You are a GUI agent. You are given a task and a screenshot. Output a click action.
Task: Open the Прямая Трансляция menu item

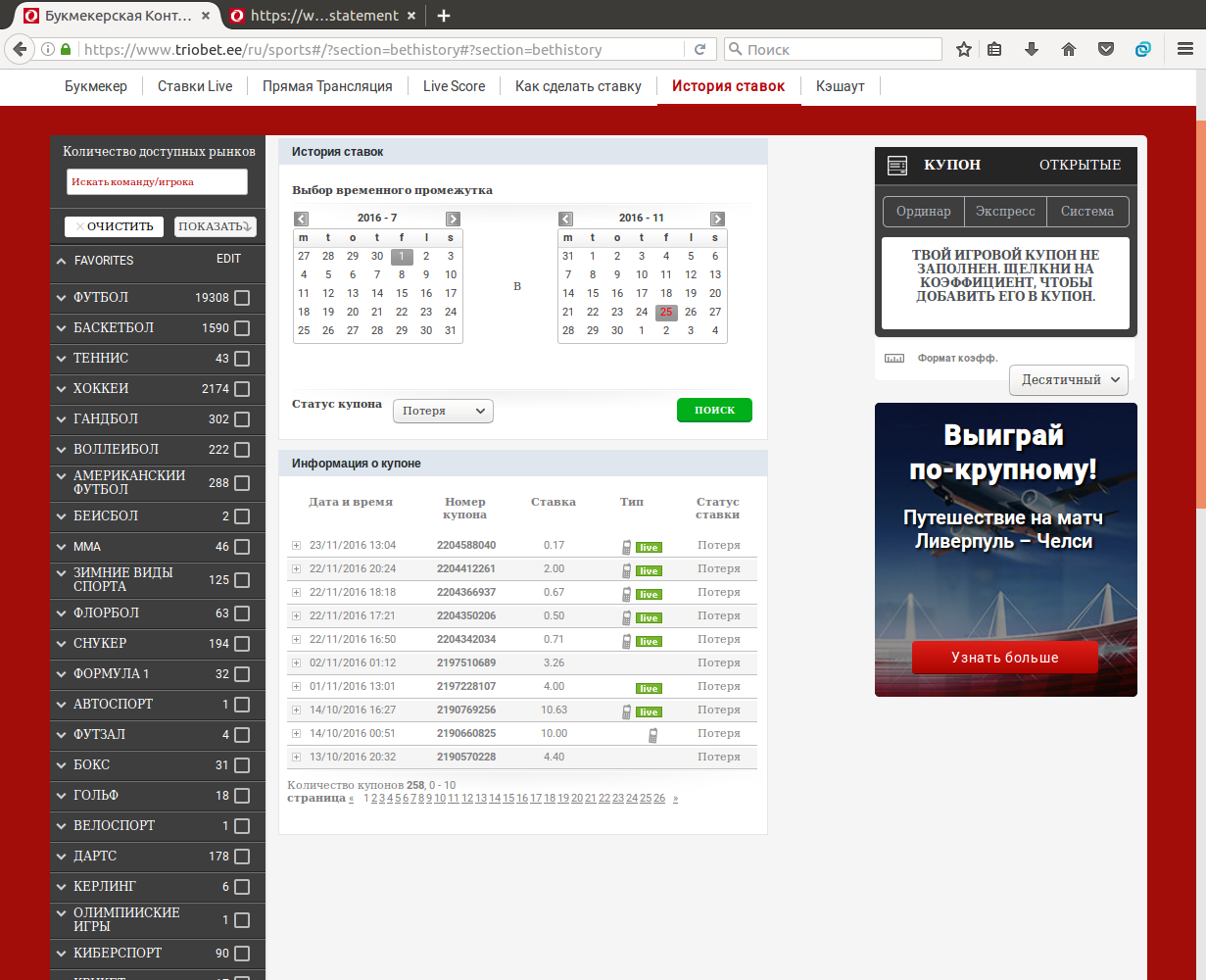tap(327, 86)
